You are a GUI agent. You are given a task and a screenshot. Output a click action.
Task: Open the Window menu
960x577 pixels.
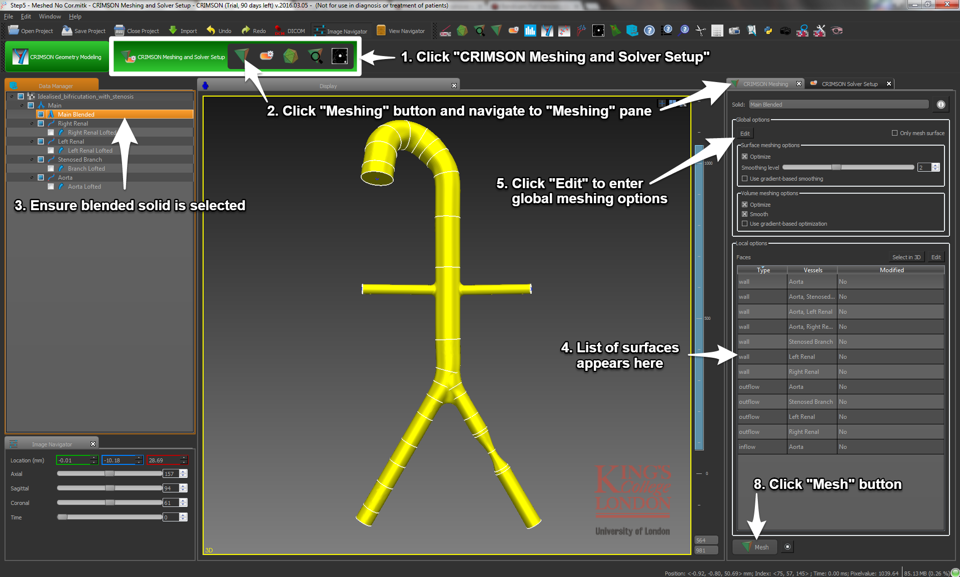49,17
